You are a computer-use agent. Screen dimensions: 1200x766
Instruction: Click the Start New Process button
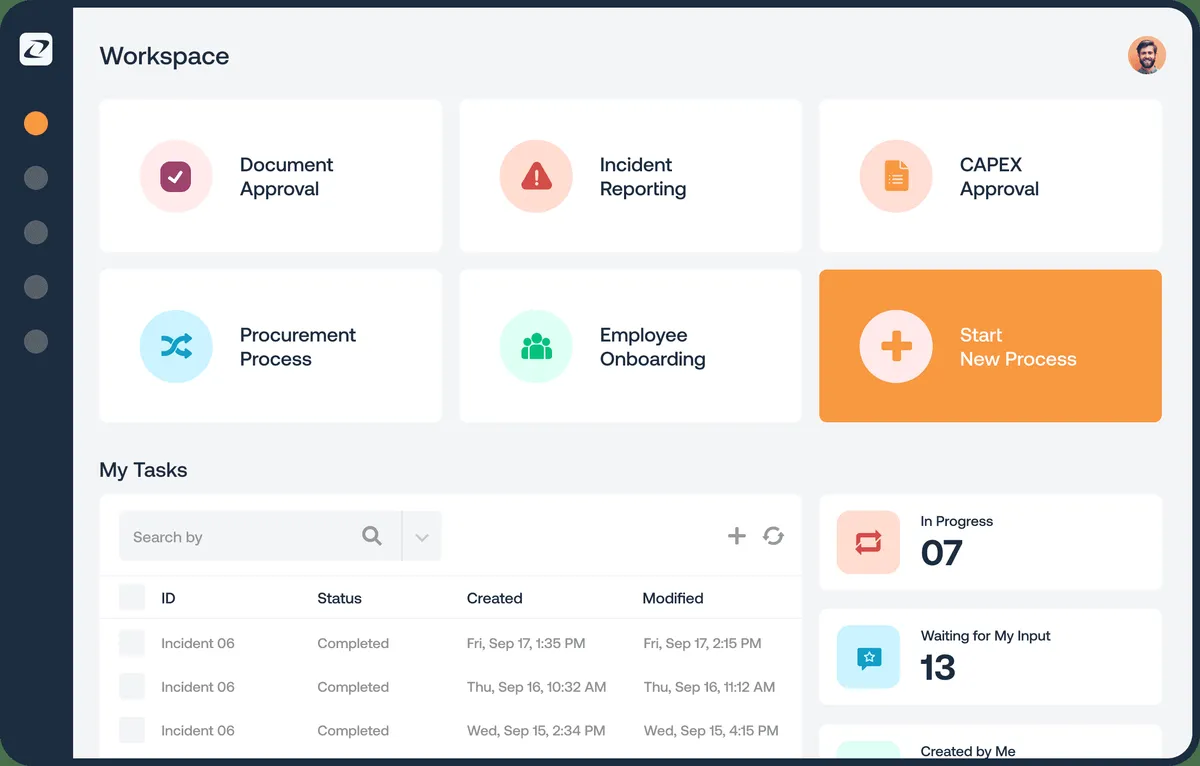click(991, 346)
